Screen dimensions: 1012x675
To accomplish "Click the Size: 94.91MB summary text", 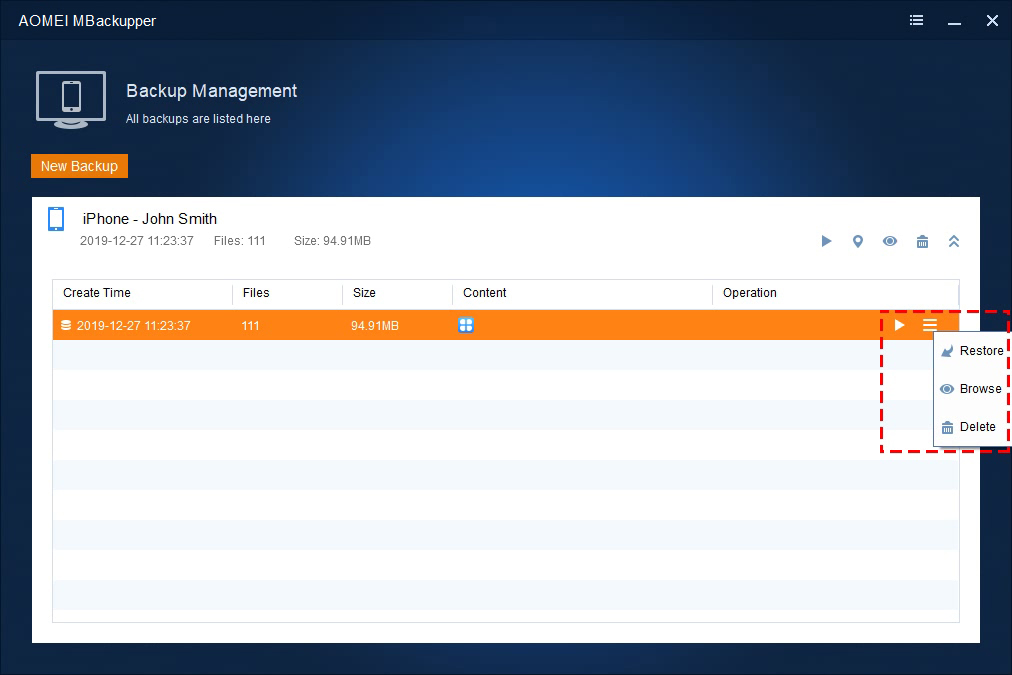I will point(332,241).
